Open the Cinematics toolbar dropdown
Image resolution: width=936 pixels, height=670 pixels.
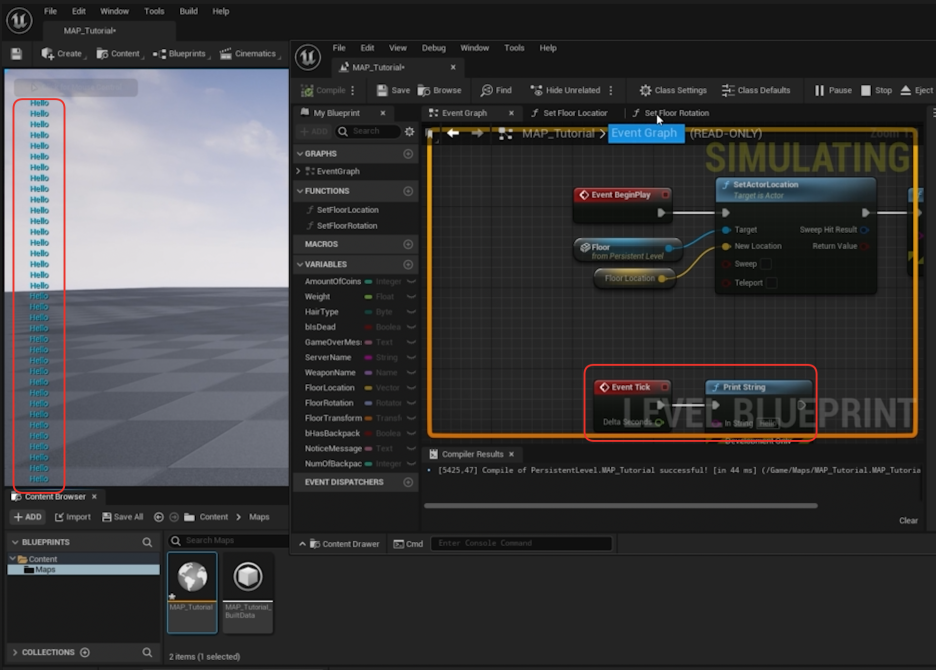coord(250,54)
